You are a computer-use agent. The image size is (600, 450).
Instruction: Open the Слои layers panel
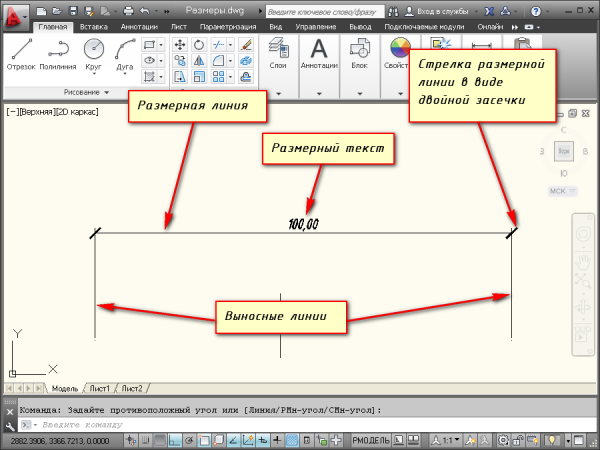(278, 53)
